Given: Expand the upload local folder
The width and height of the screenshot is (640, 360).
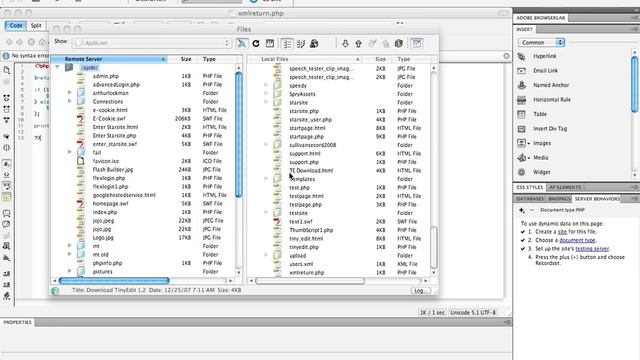Looking at the screenshot, I should pos(266,255).
